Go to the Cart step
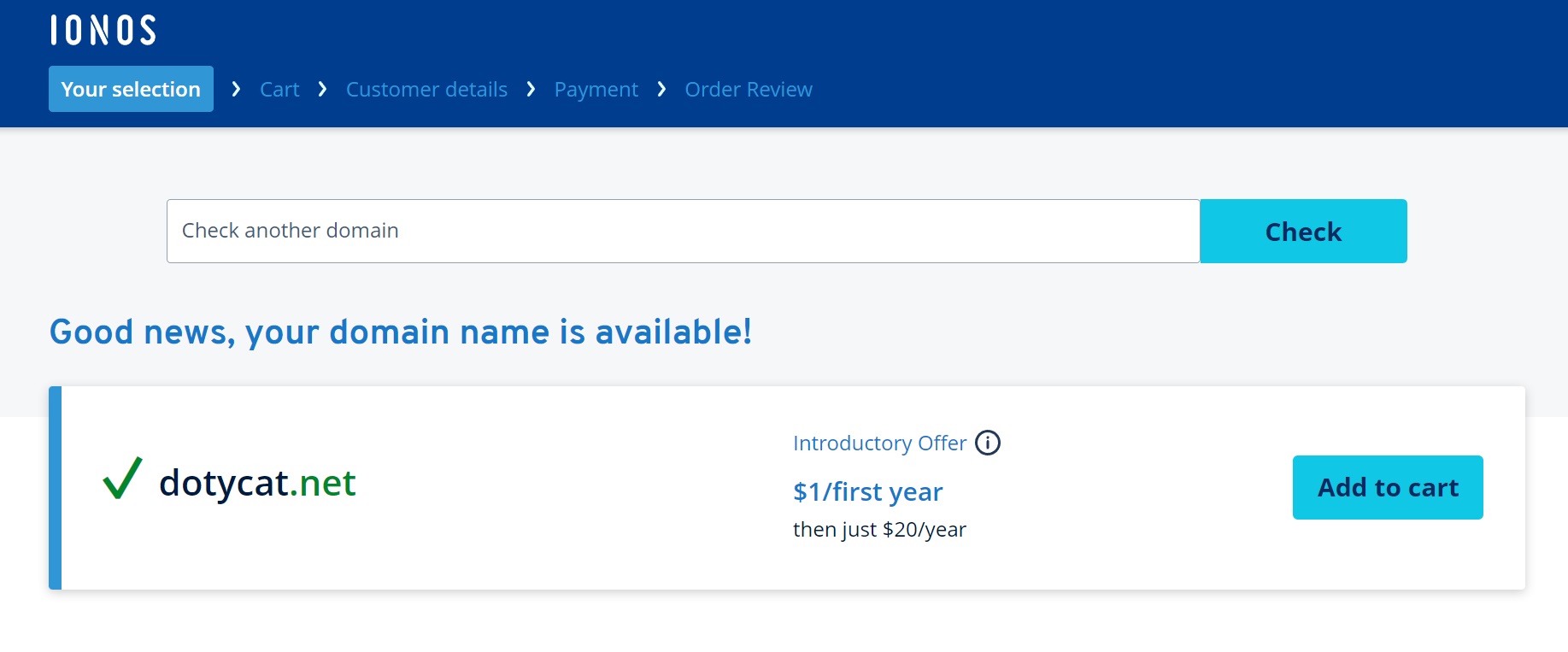The image size is (1568, 652). [279, 90]
